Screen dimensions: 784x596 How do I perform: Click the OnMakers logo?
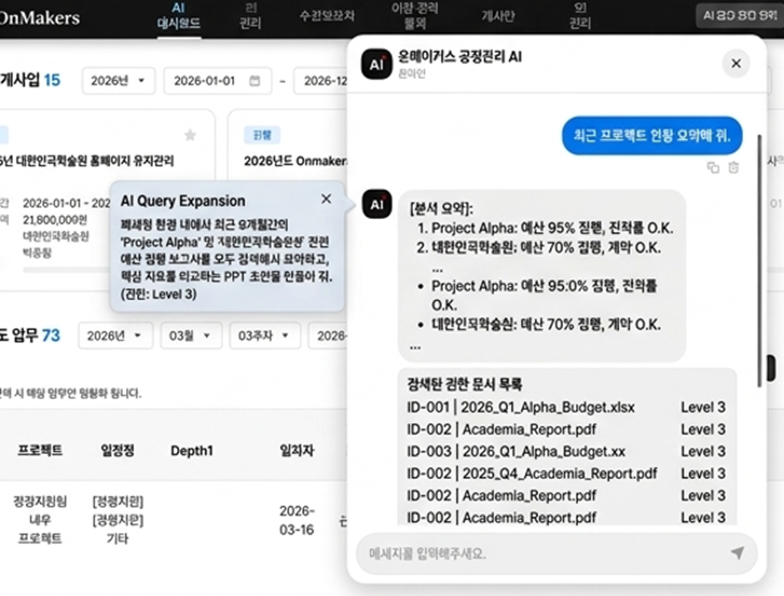(x=40, y=18)
